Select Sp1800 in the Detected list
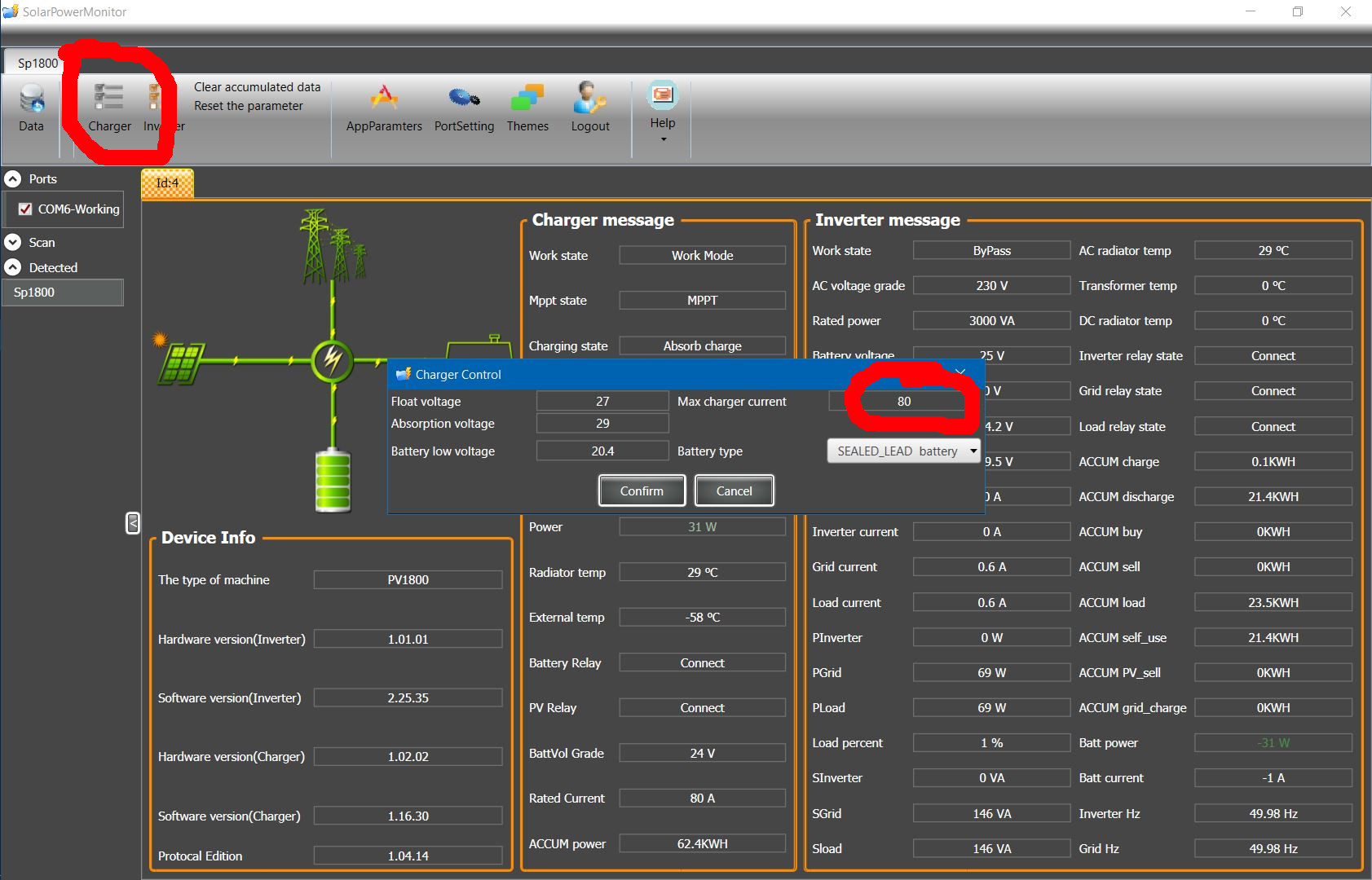 (x=62, y=293)
